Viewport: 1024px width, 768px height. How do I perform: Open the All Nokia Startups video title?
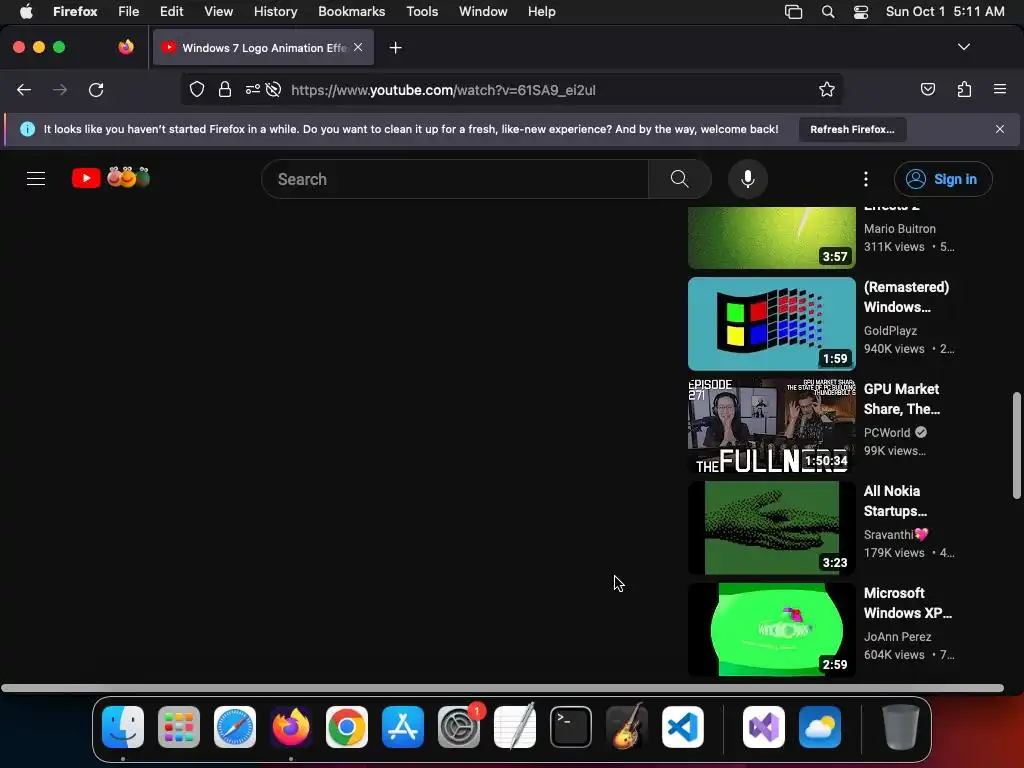895,501
